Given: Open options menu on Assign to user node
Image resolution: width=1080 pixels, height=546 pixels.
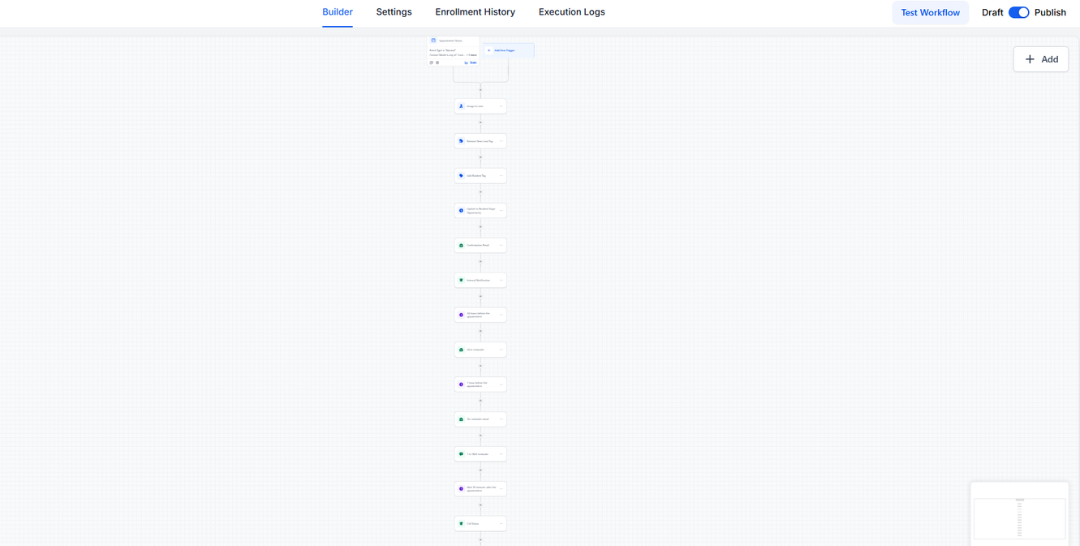Looking at the screenshot, I should pyautogui.click(x=501, y=106).
